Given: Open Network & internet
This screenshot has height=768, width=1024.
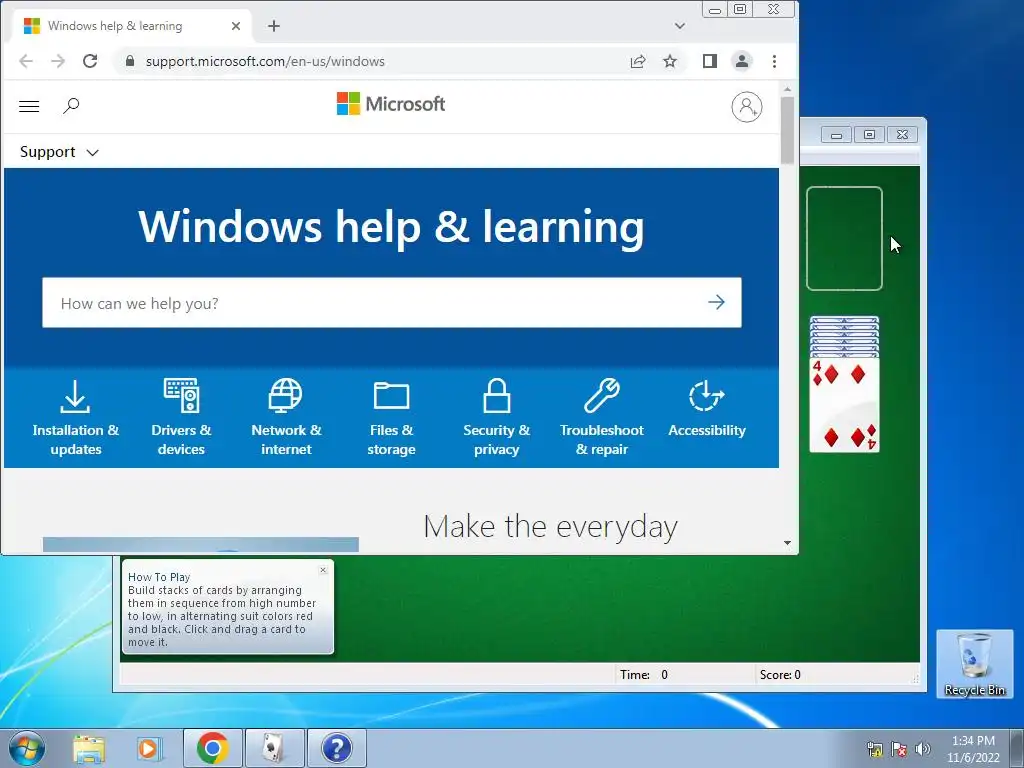Looking at the screenshot, I should point(286,418).
